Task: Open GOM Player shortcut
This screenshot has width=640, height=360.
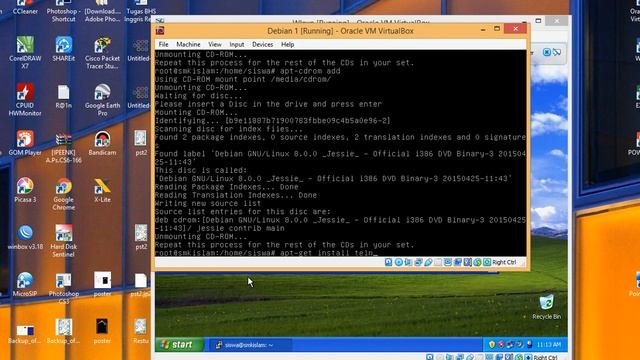Action: click(x=25, y=144)
